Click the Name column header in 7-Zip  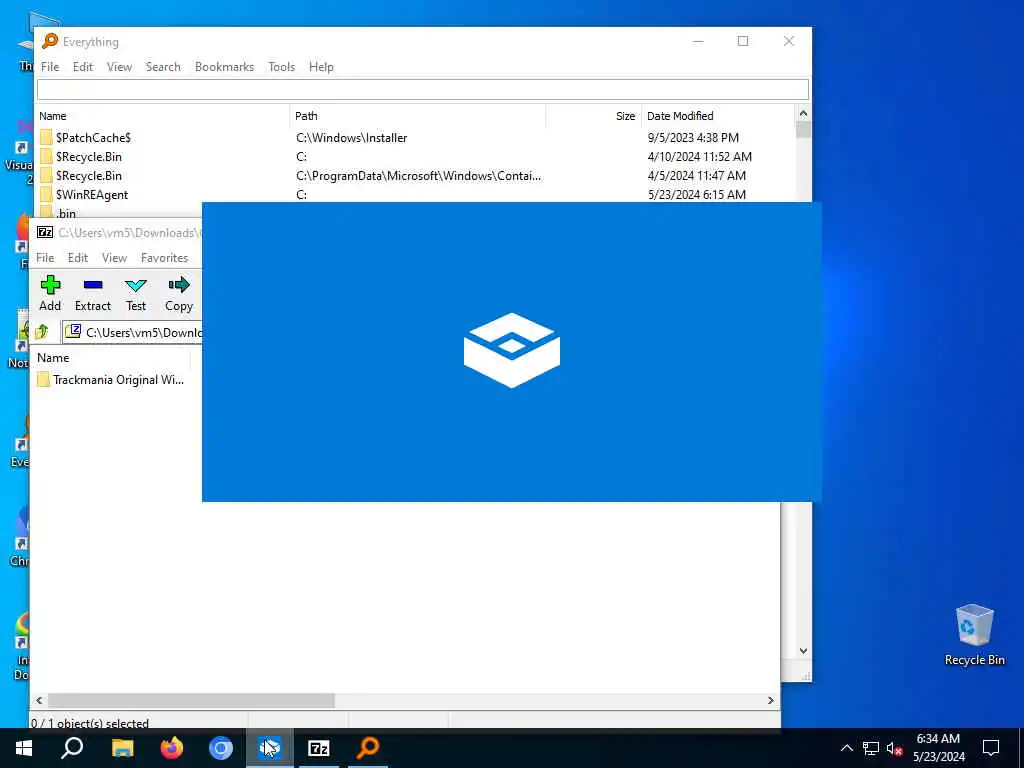(x=111, y=358)
